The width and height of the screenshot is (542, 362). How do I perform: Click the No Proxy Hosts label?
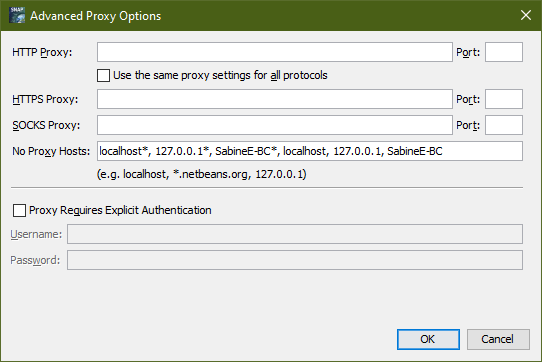pos(51,151)
